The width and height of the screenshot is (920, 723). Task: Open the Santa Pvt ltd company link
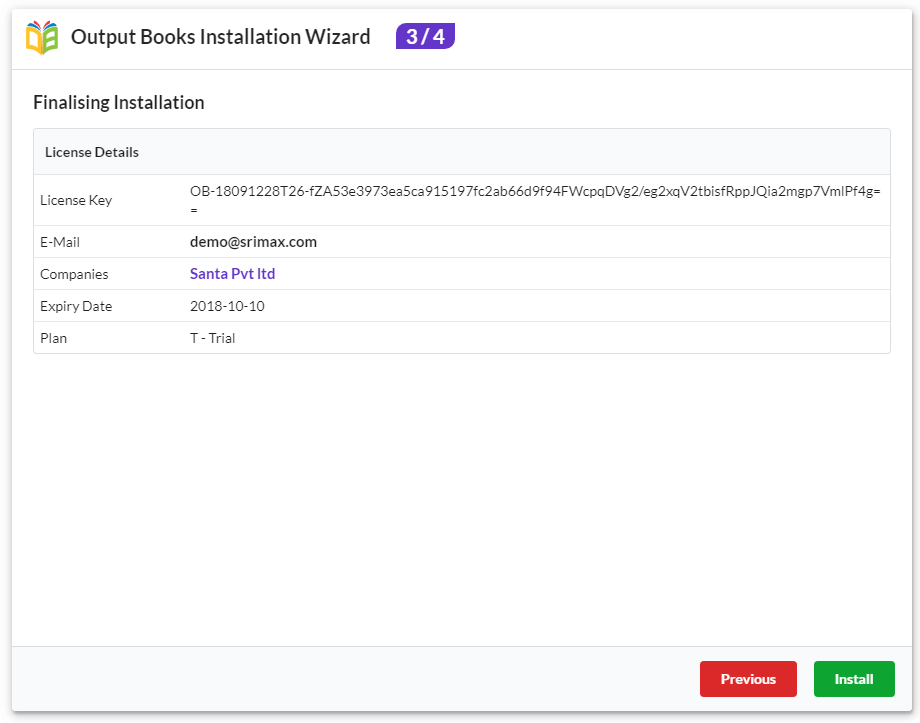tap(232, 274)
